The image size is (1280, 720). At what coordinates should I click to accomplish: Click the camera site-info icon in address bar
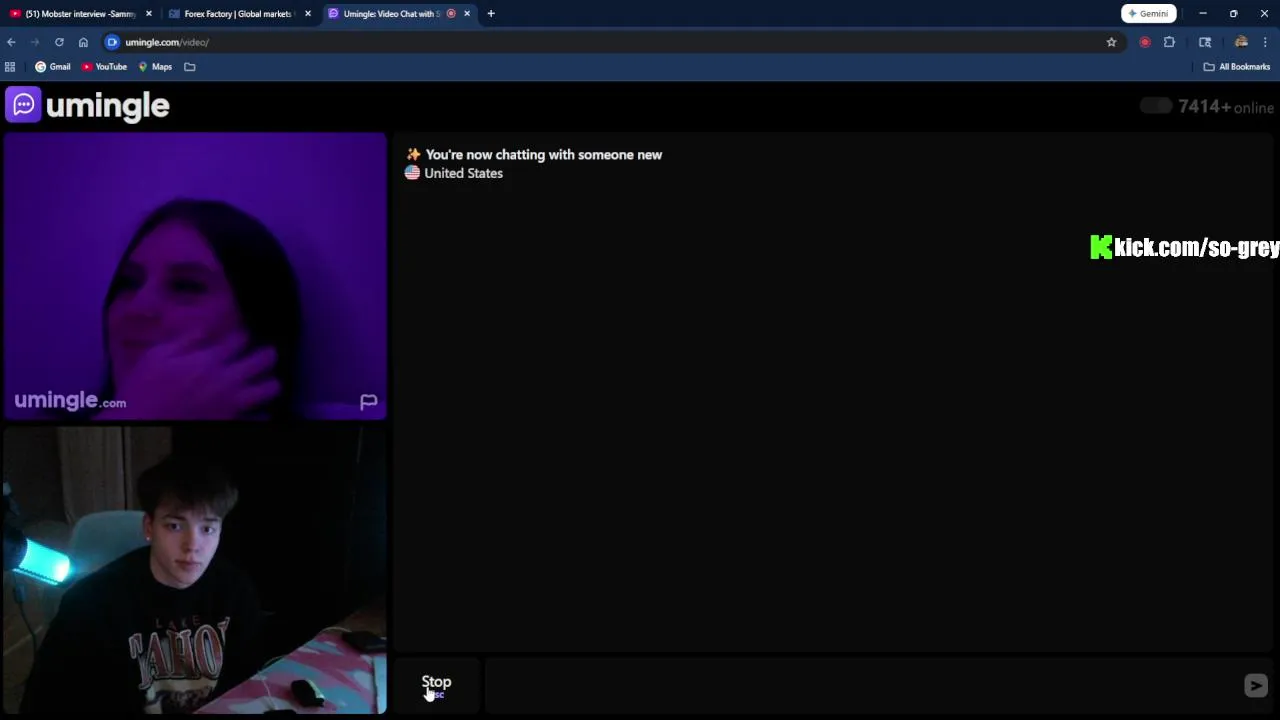[x=112, y=42]
